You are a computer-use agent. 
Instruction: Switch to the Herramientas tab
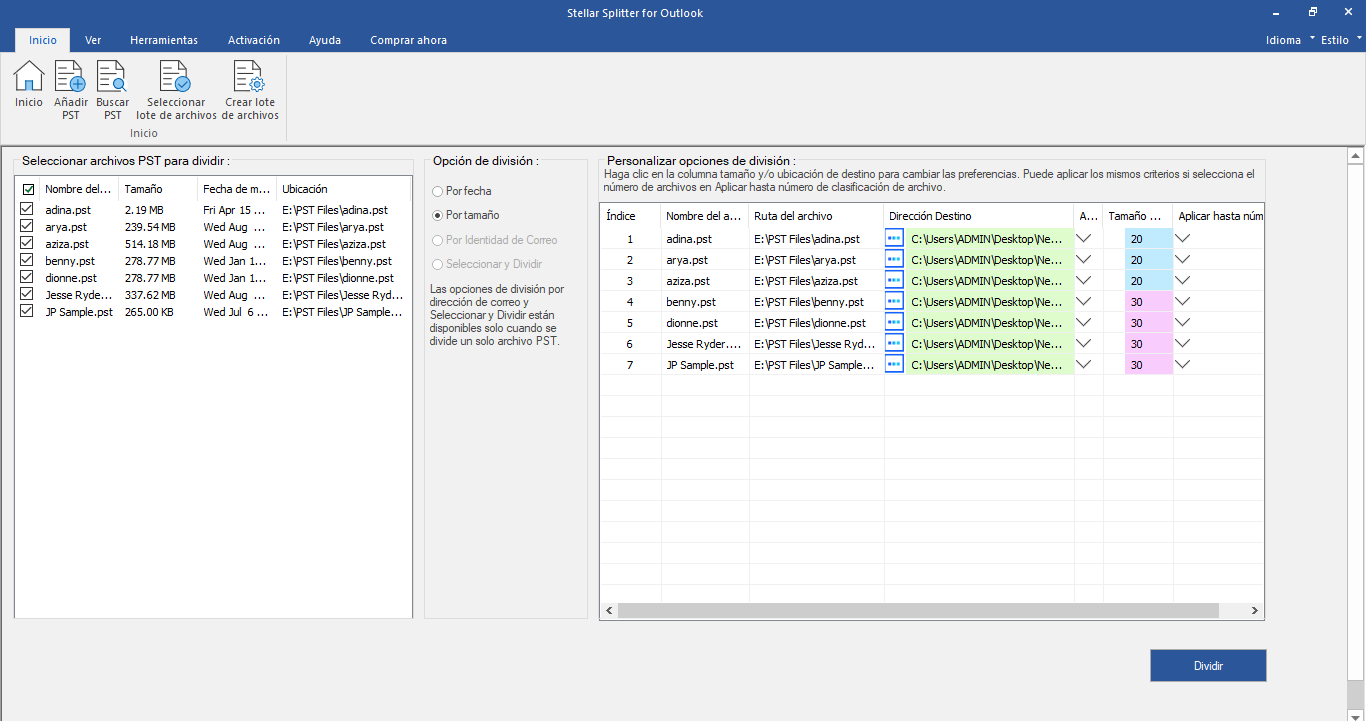pos(164,40)
